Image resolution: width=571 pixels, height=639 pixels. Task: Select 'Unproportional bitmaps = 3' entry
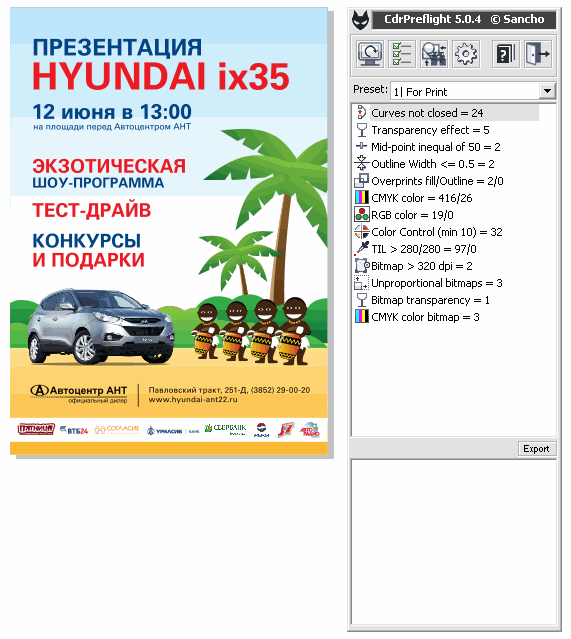[437, 284]
